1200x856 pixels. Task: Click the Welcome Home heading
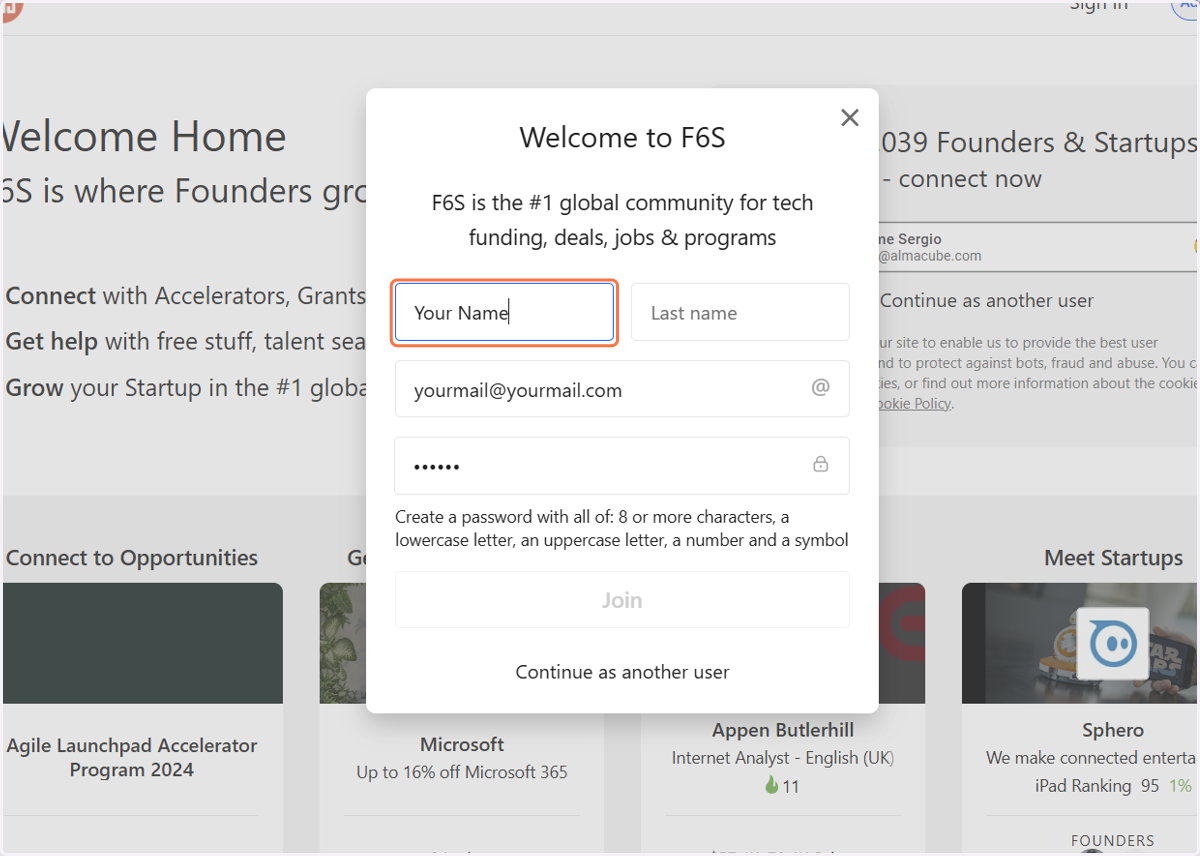click(x=143, y=137)
